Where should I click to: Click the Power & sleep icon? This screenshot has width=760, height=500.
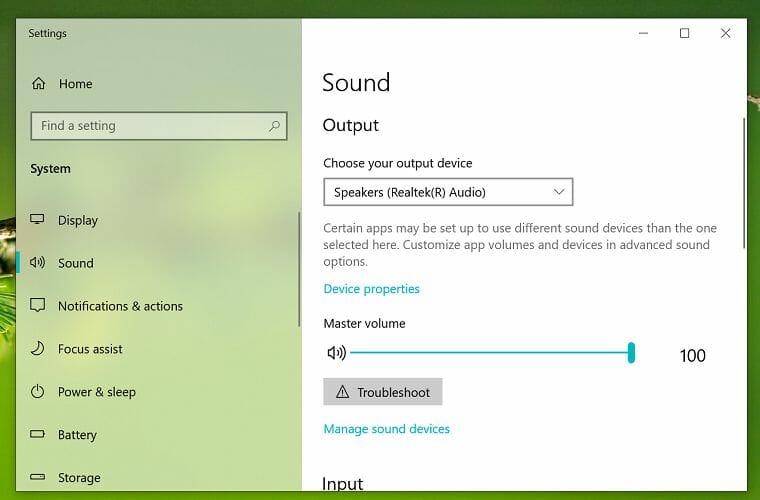pyautogui.click(x=37, y=391)
